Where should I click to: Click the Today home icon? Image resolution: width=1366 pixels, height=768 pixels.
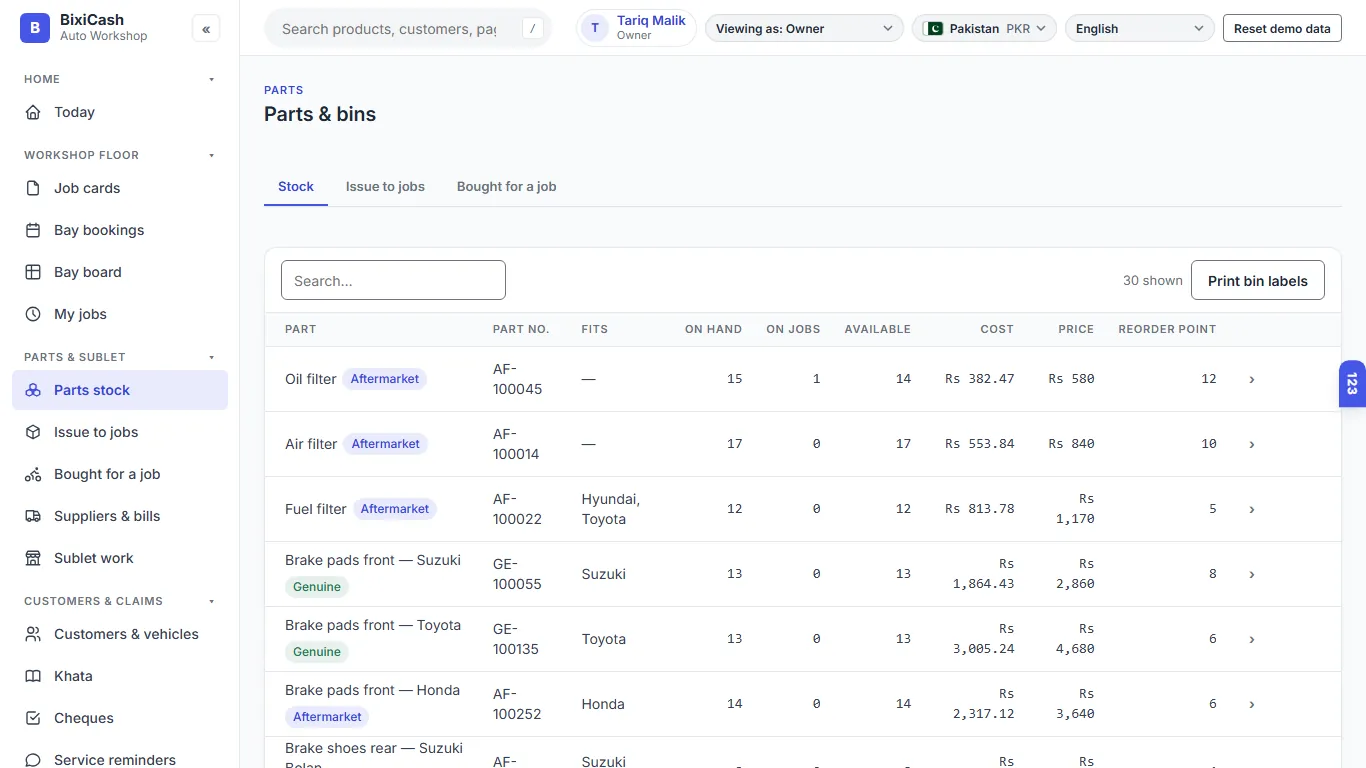33,112
